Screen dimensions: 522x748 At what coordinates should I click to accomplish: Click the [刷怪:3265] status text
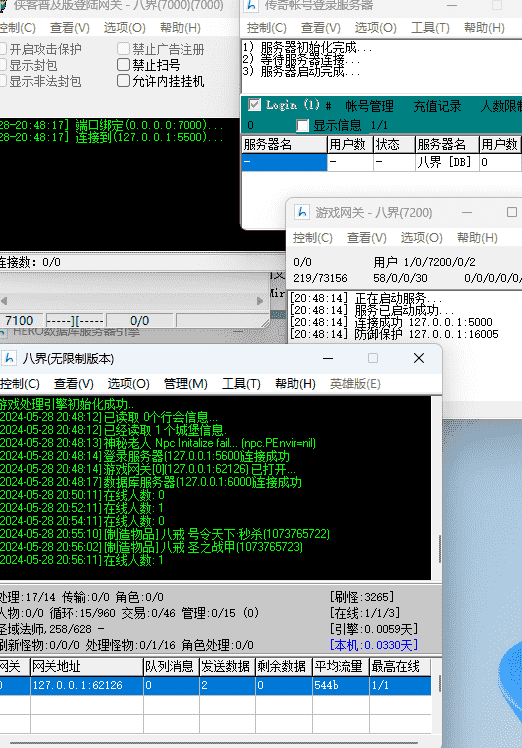coord(362,597)
